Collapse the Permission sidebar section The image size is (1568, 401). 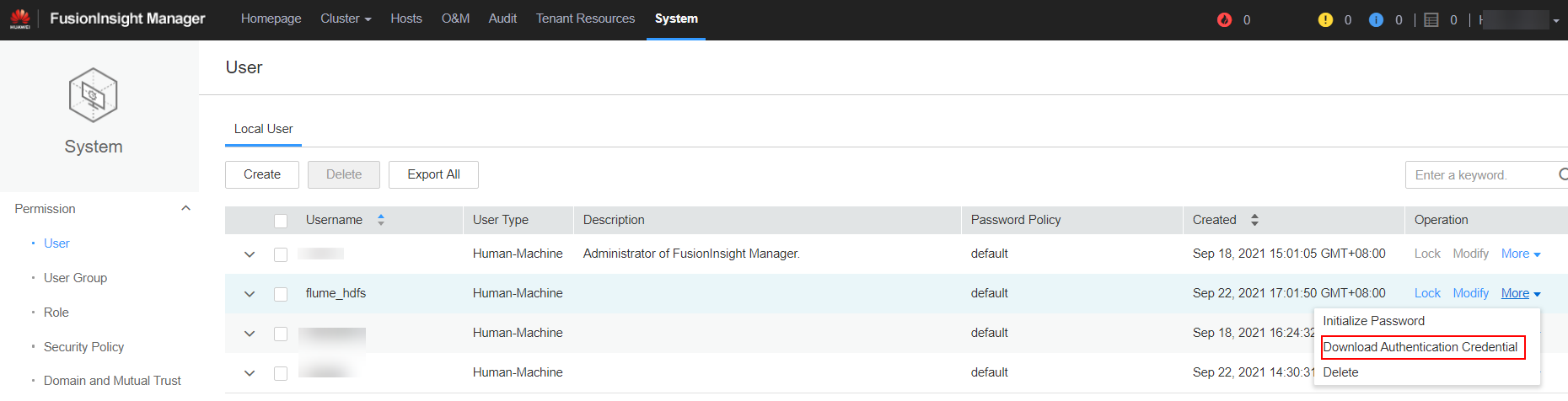tap(185, 208)
